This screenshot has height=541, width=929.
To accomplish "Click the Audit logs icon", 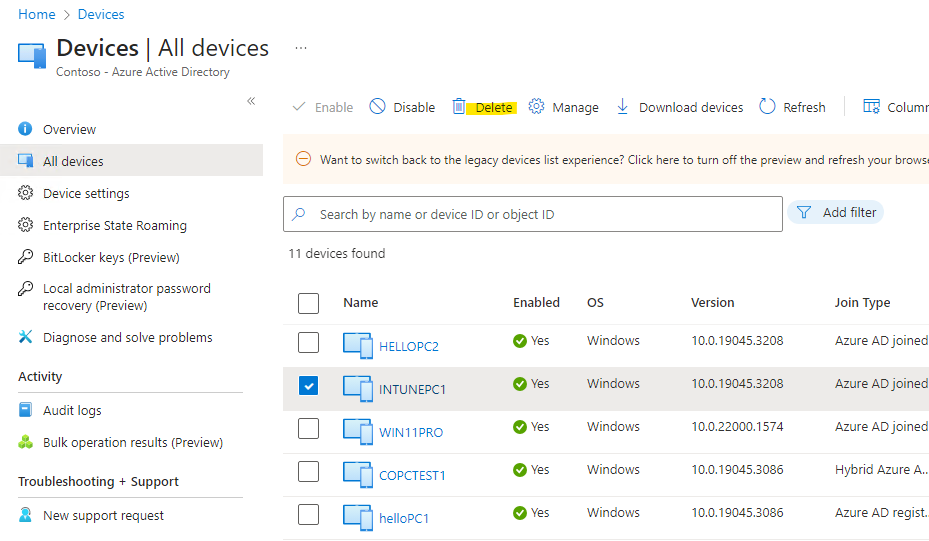I will click(25, 409).
